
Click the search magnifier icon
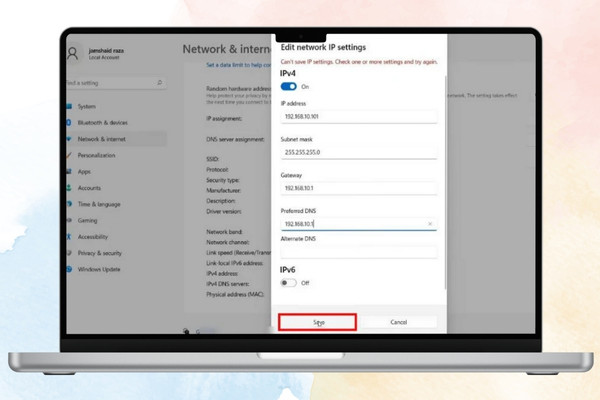[x=160, y=83]
